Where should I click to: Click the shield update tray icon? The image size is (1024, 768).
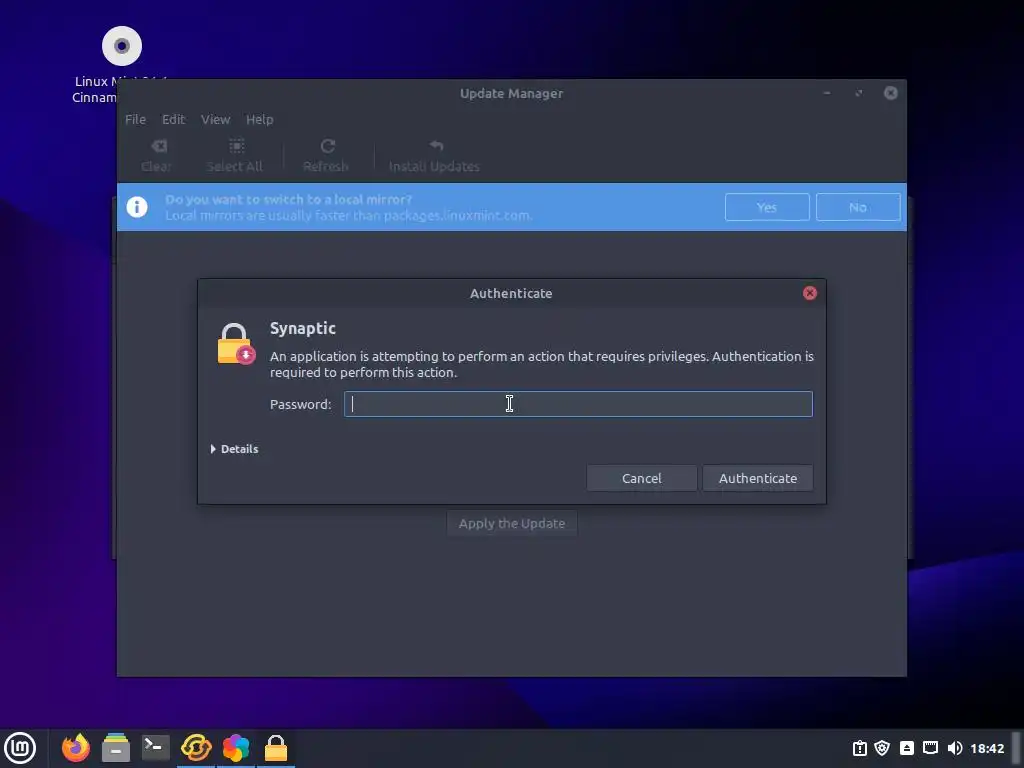point(882,748)
